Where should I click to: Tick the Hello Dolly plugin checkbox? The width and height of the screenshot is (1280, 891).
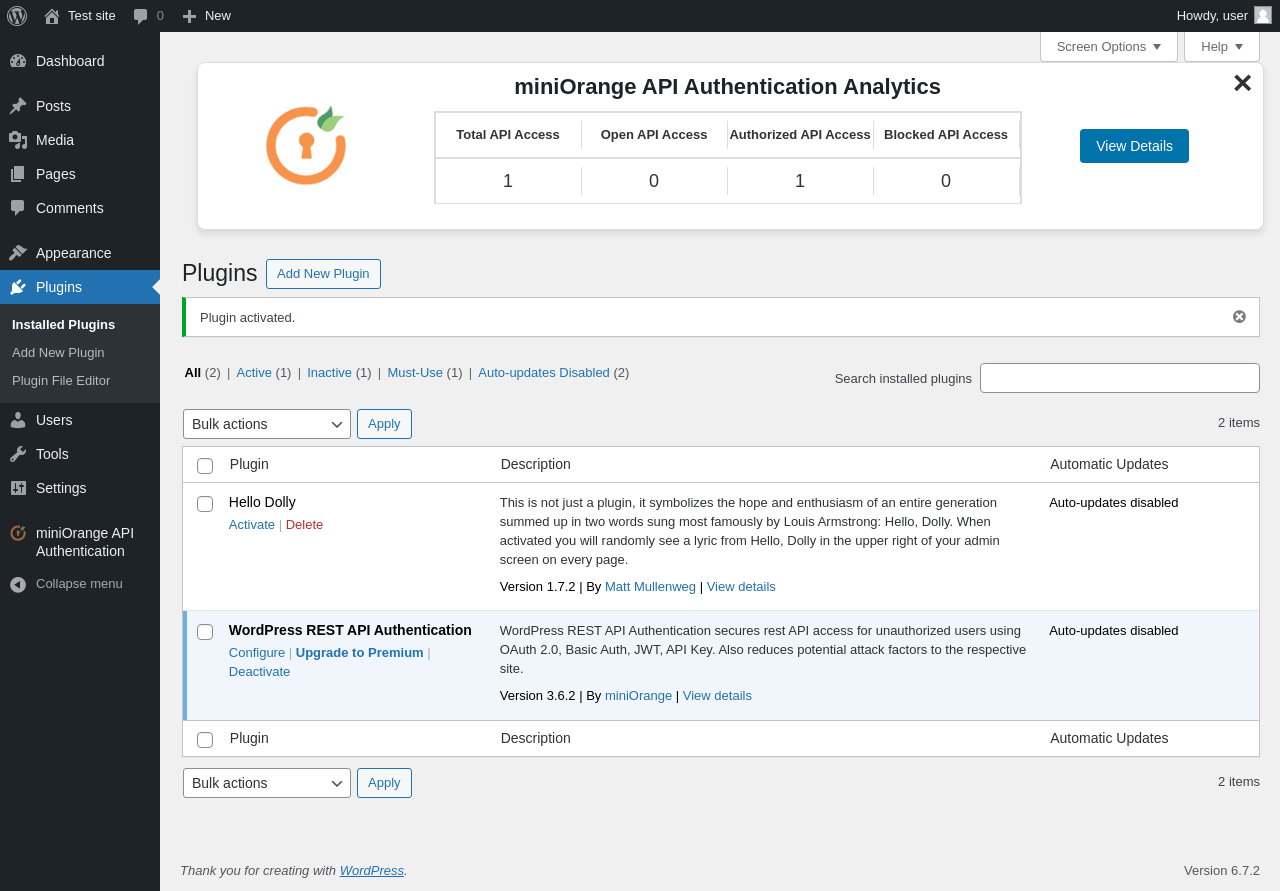click(x=205, y=504)
